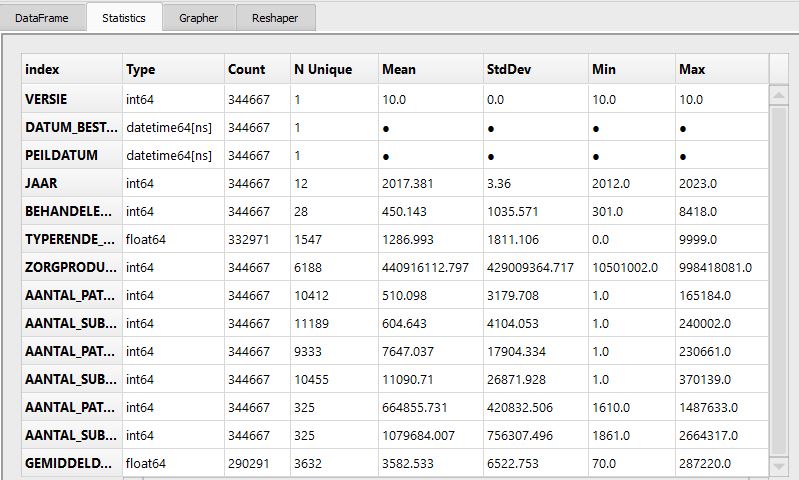Viewport: 799px width, 480px height.
Task: Click the vertical scrollbar thumb
Action: (x=778, y=280)
